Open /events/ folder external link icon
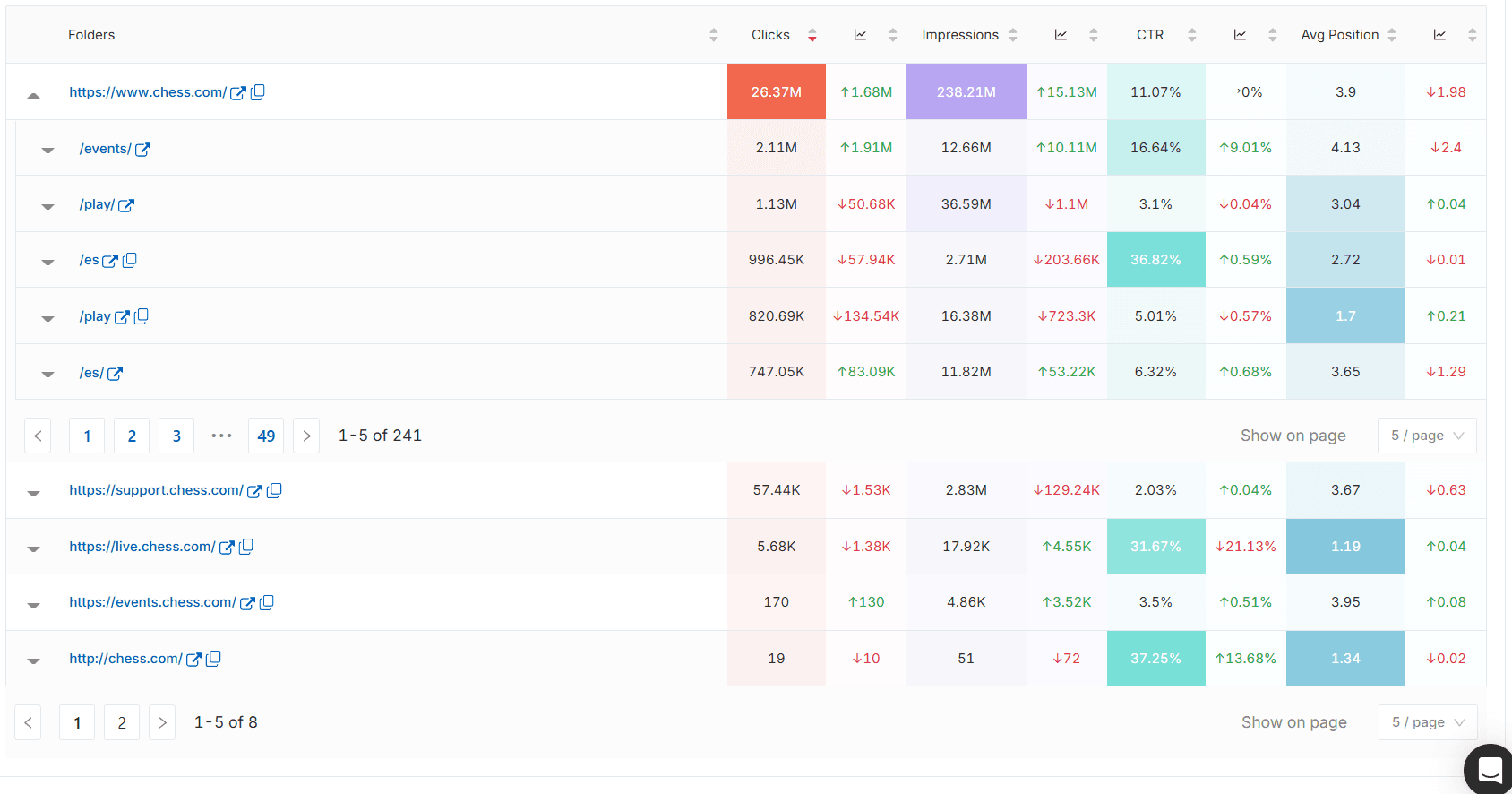This screenshot has height=794, width=1512. pyautogui.click(x=143, y=149)
